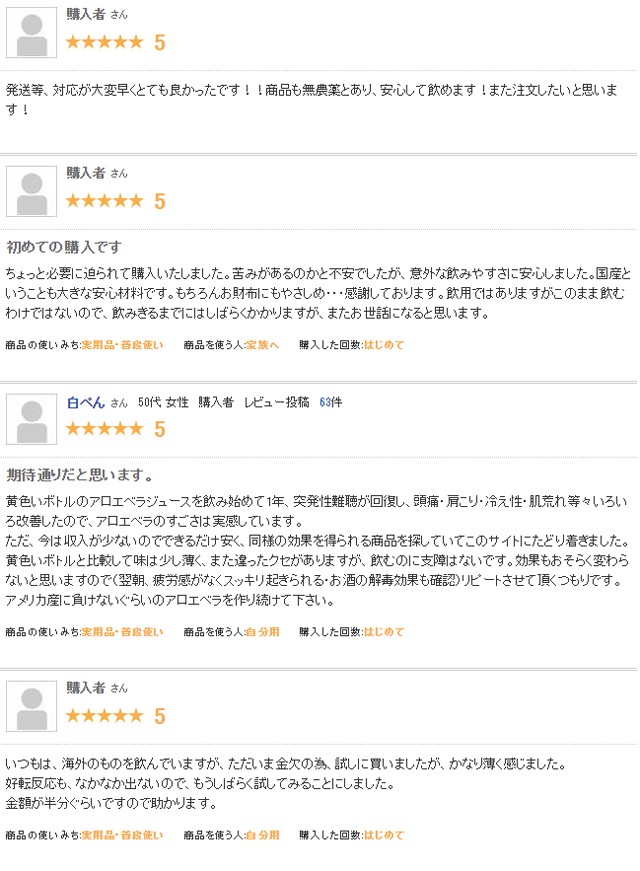
Task: Click star rating of the 金欠 review
Action: 104,715
